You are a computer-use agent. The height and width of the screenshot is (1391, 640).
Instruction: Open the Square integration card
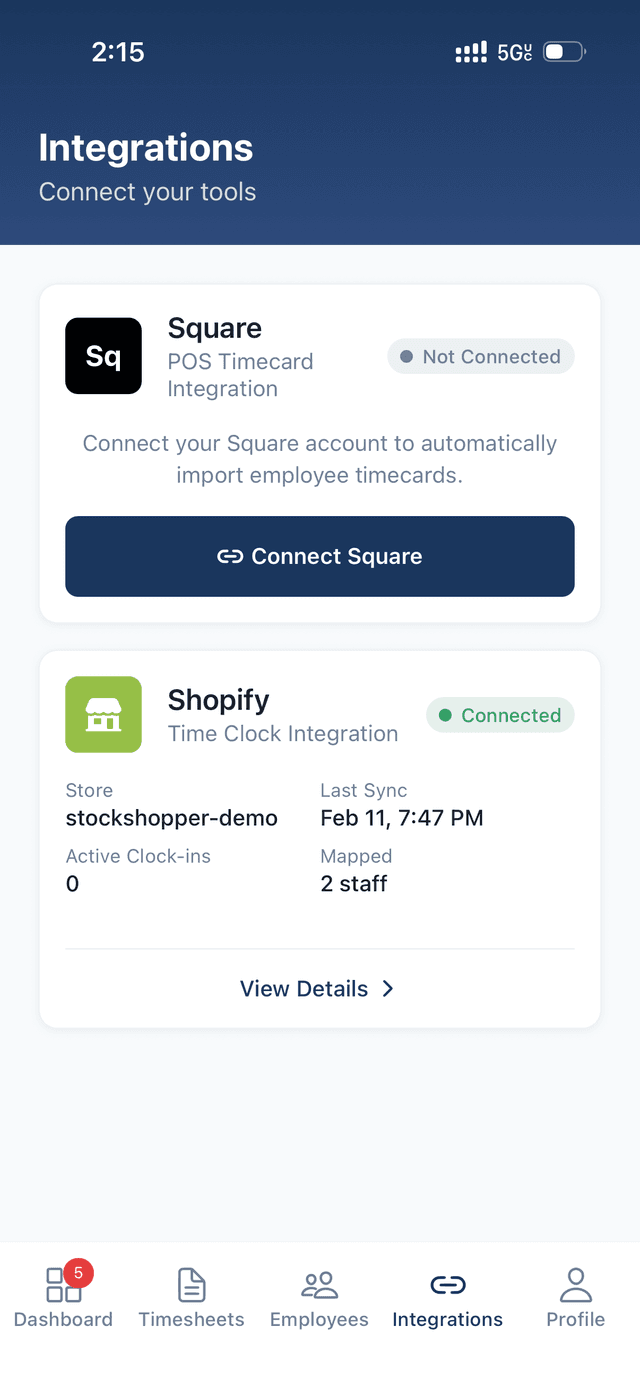coord(320,452)
